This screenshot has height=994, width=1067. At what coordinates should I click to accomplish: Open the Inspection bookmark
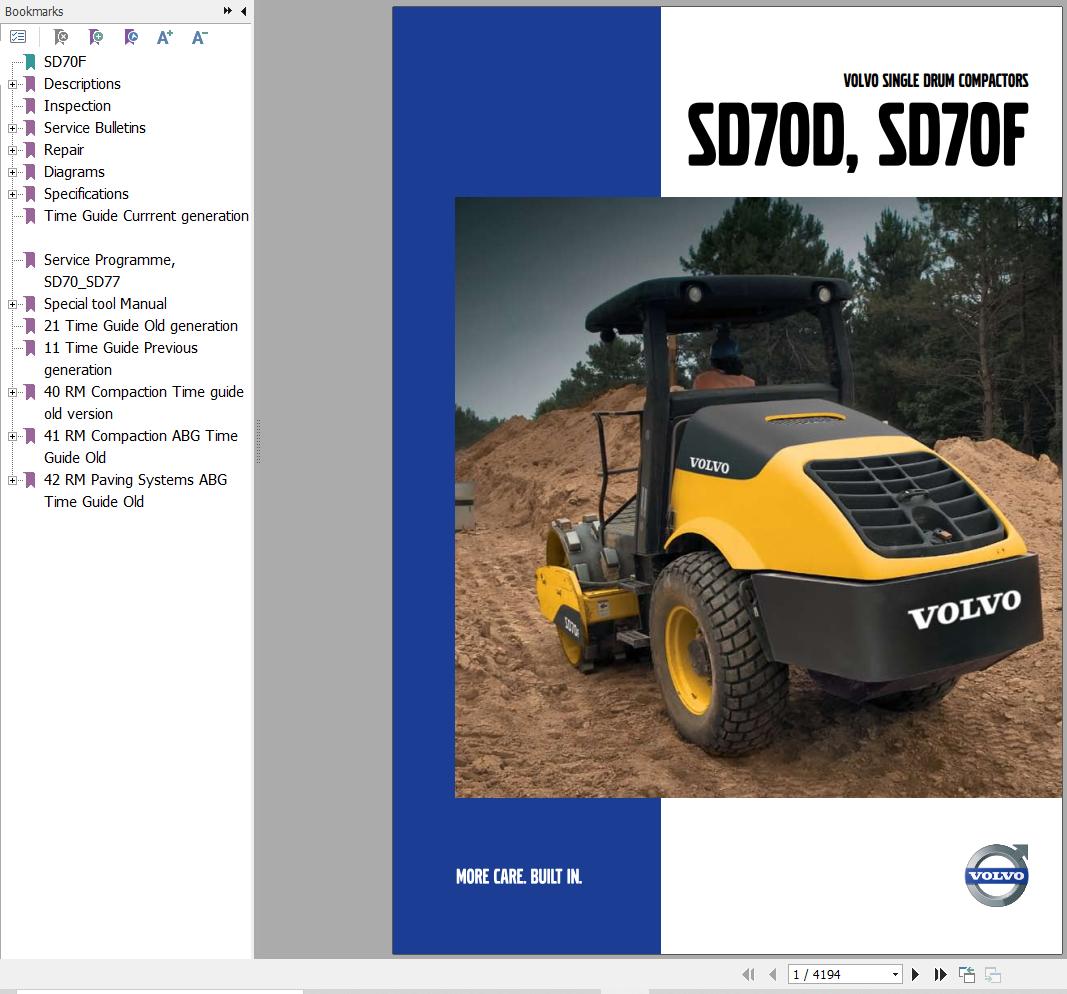78,105
